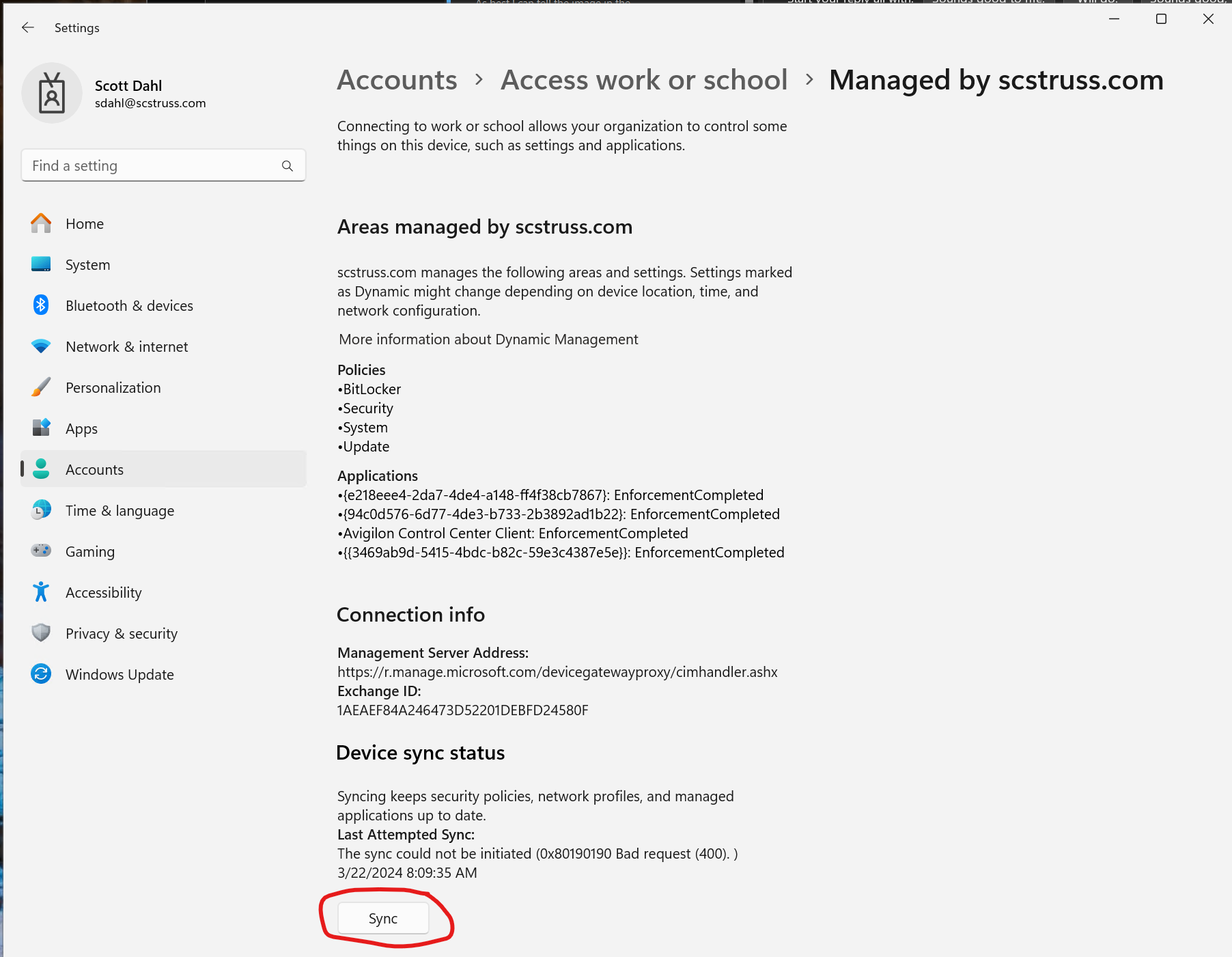Click the Network wifi icon
Screen dimensions: 1232x957
[x=41, y=346]
